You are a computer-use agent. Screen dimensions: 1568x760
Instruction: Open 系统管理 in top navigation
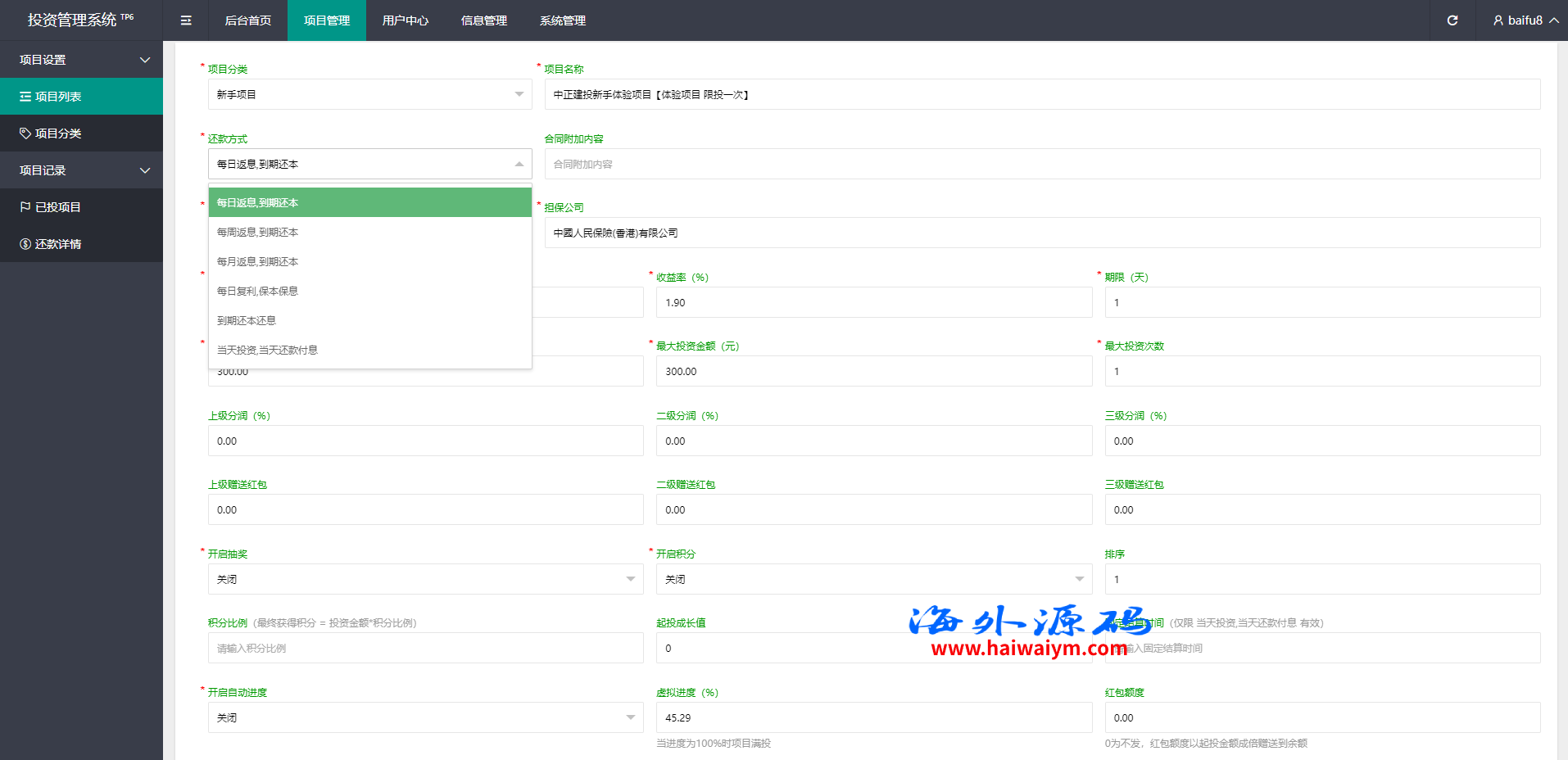click(x=562, y=20)
